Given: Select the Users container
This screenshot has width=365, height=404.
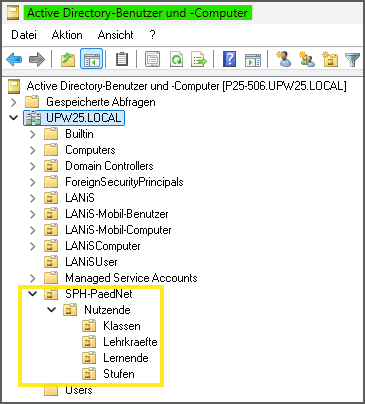Looking at the screenshot, I should (x=79, y=390).
